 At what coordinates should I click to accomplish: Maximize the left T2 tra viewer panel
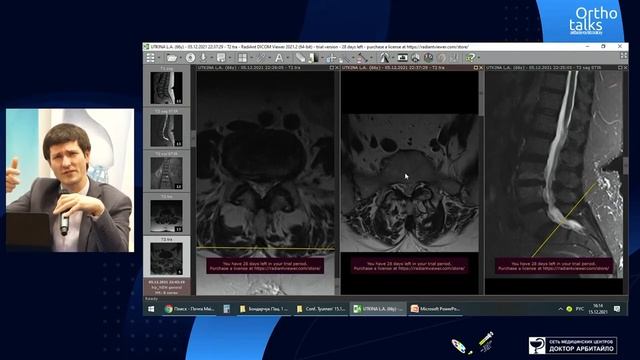(332, 67)
